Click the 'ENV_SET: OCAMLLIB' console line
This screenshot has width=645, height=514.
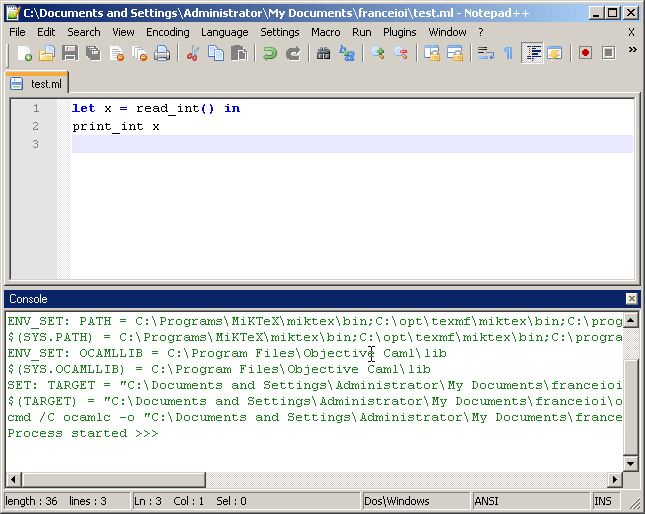[227, 353]
